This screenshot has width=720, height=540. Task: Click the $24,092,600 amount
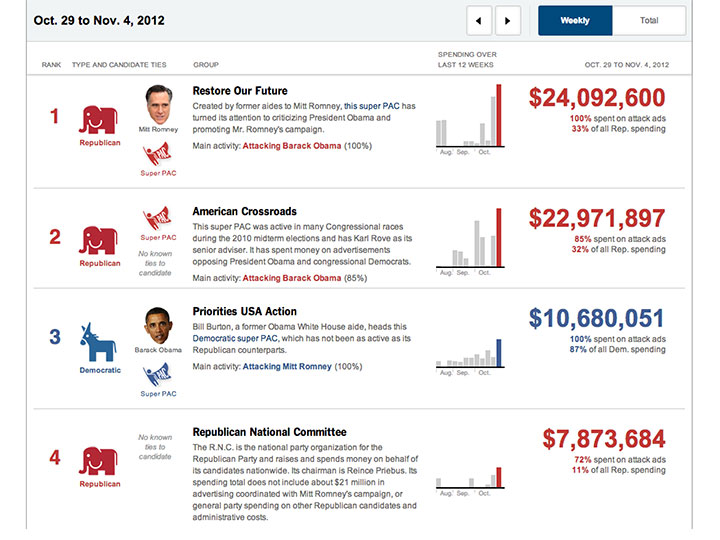596,98
